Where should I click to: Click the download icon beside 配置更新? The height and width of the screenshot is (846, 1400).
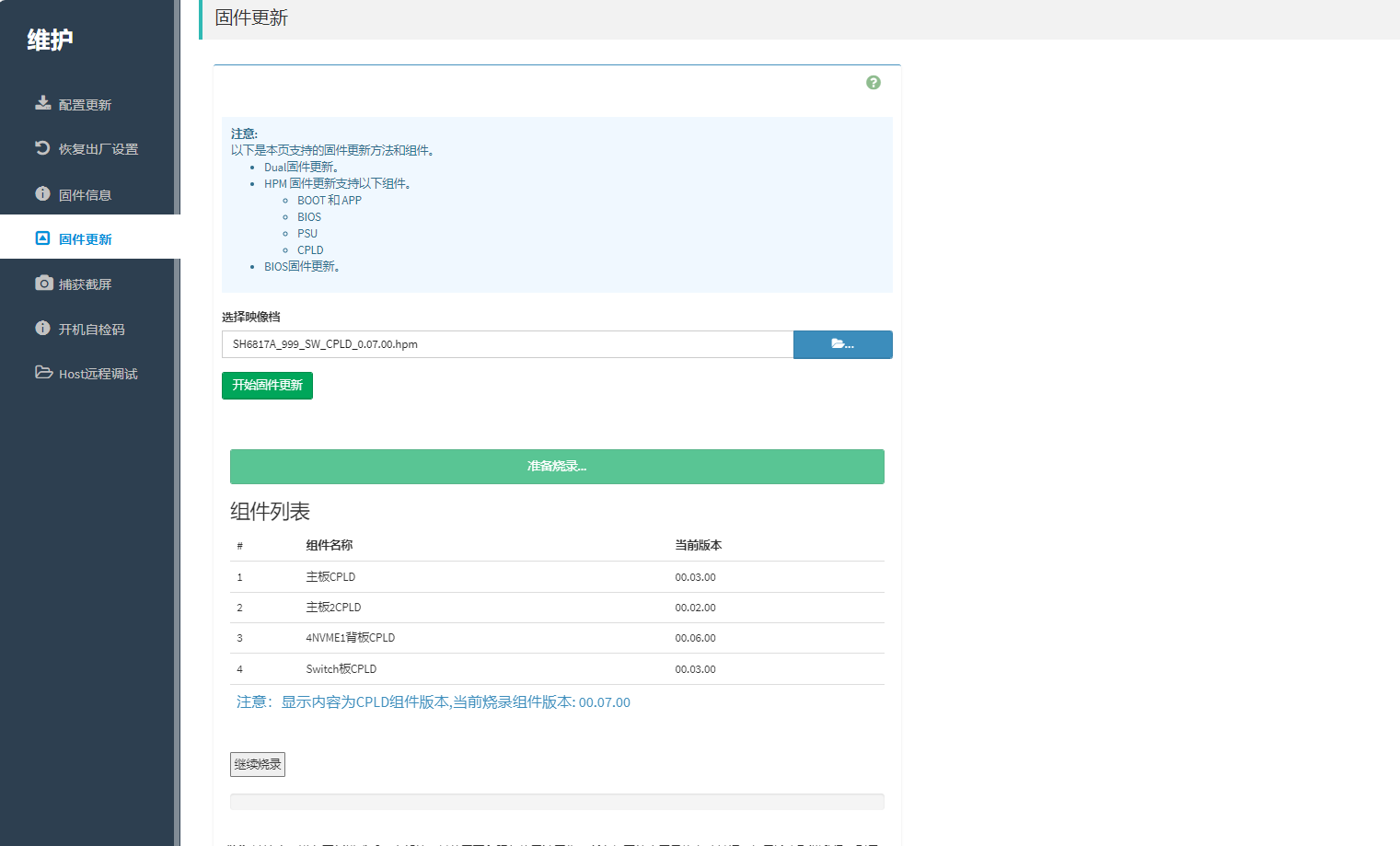coord(42,103)
